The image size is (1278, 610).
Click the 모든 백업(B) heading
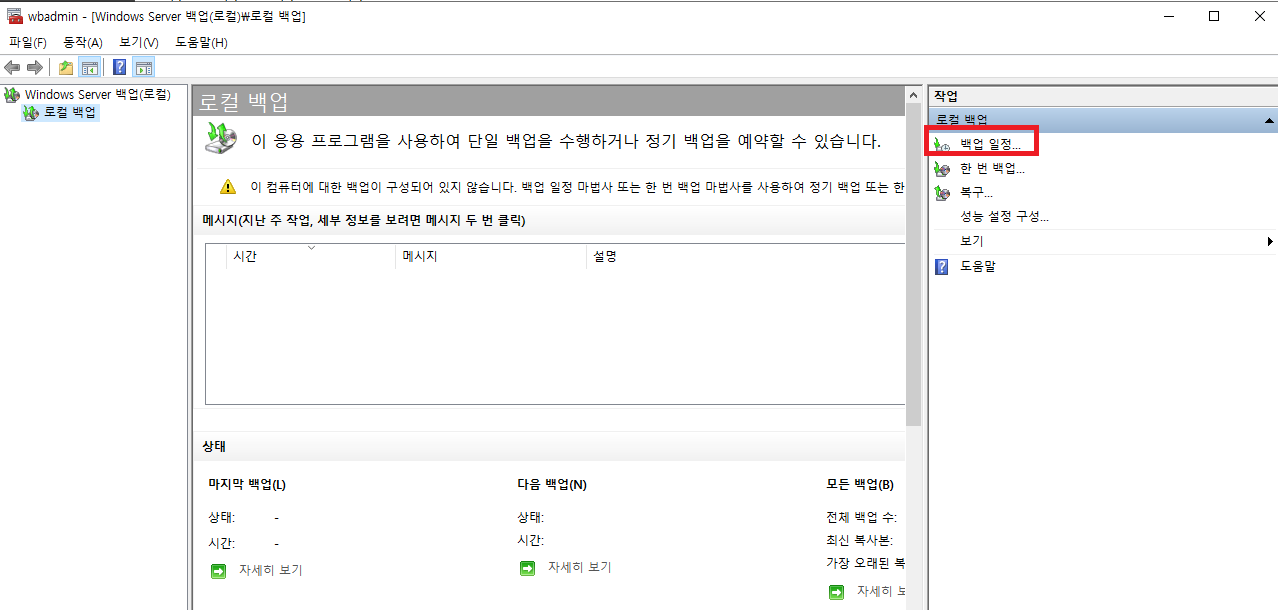click(x=860, y=484)
